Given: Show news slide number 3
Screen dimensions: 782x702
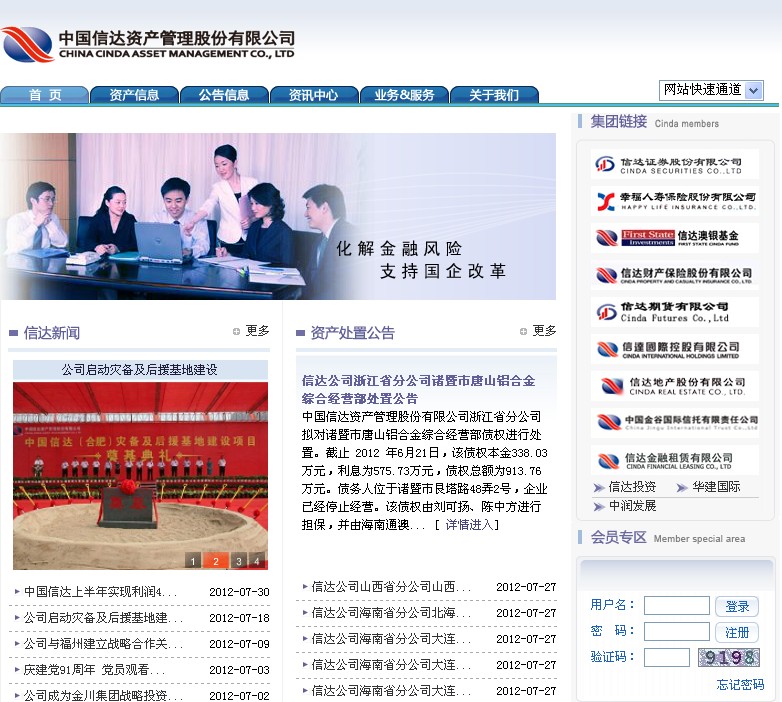Looking at the screenshot, I should [239, 561].
